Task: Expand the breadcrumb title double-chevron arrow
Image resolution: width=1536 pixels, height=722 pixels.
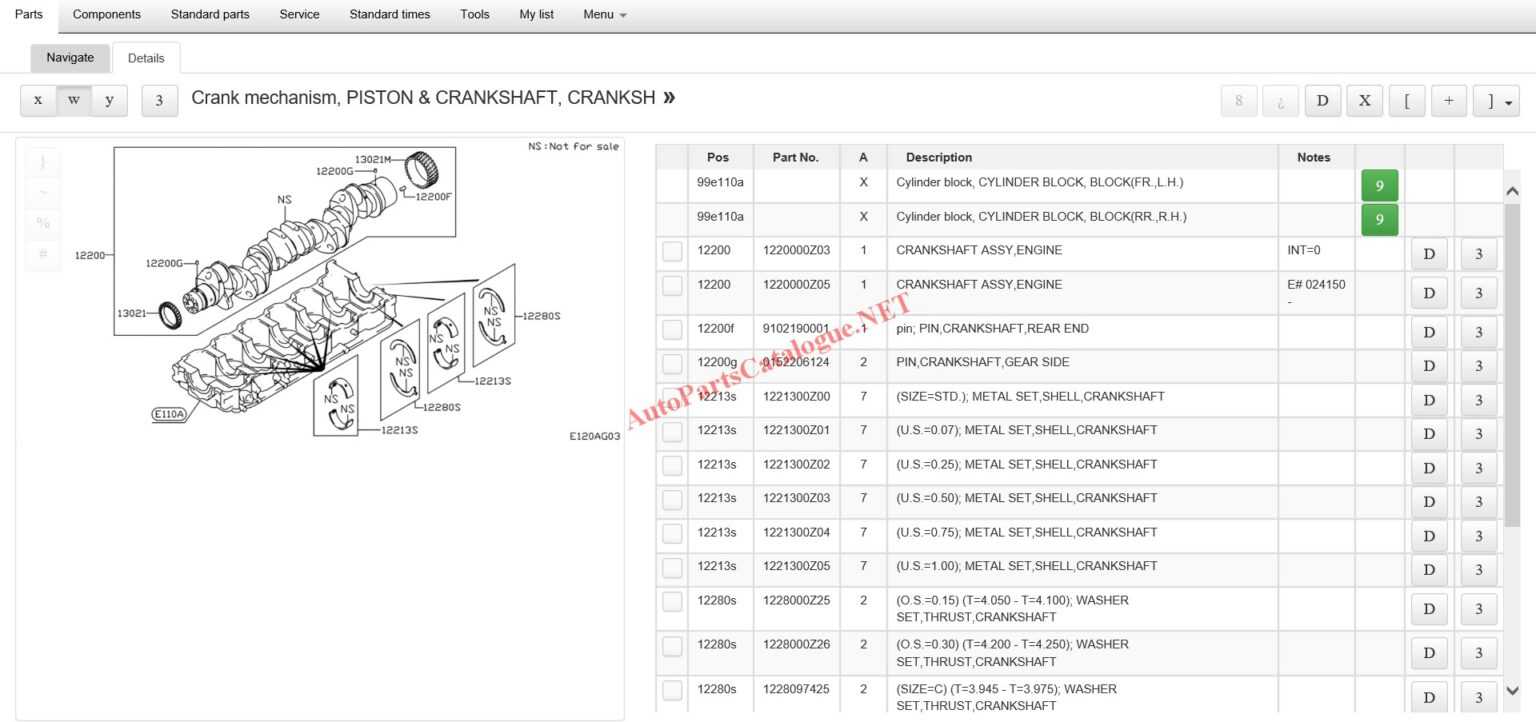Action: [x=669, y=98]
